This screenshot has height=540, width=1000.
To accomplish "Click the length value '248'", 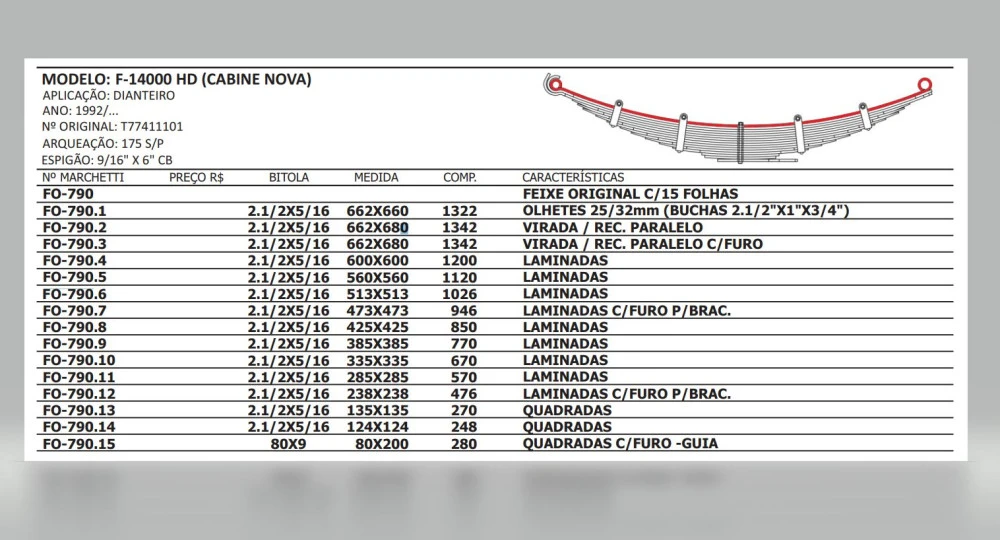I will tap(464, 427).
